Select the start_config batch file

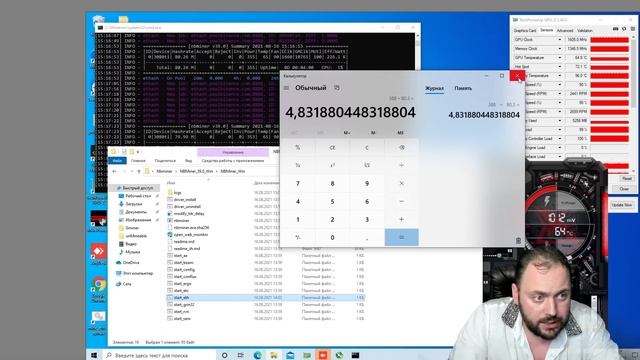tap(184, 269)
